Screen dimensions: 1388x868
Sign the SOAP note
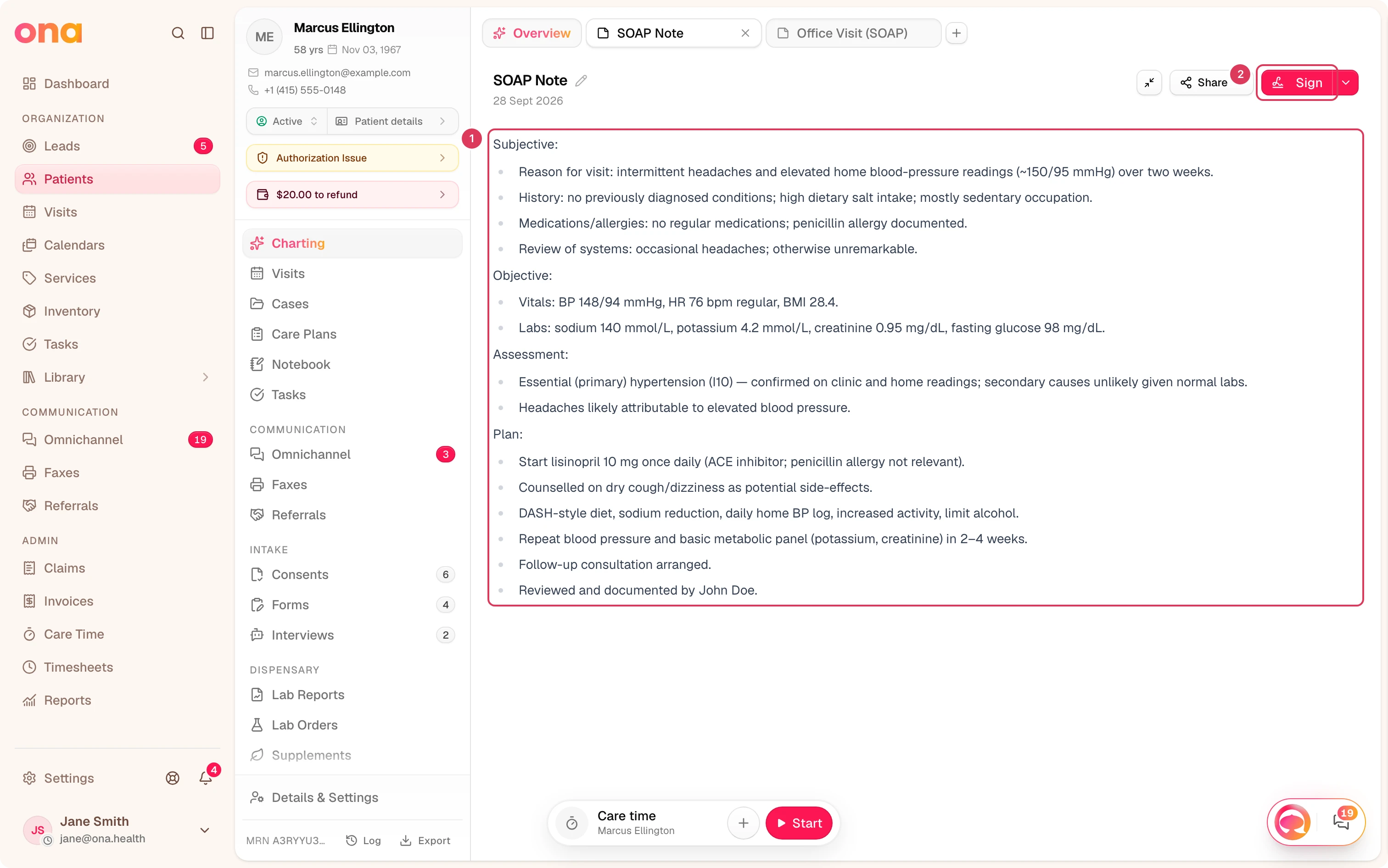pos(1297,83)
